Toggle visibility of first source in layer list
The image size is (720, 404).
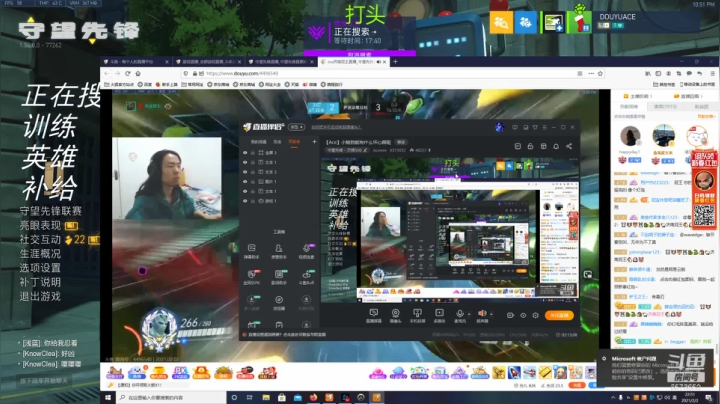(x=245, y=152)
